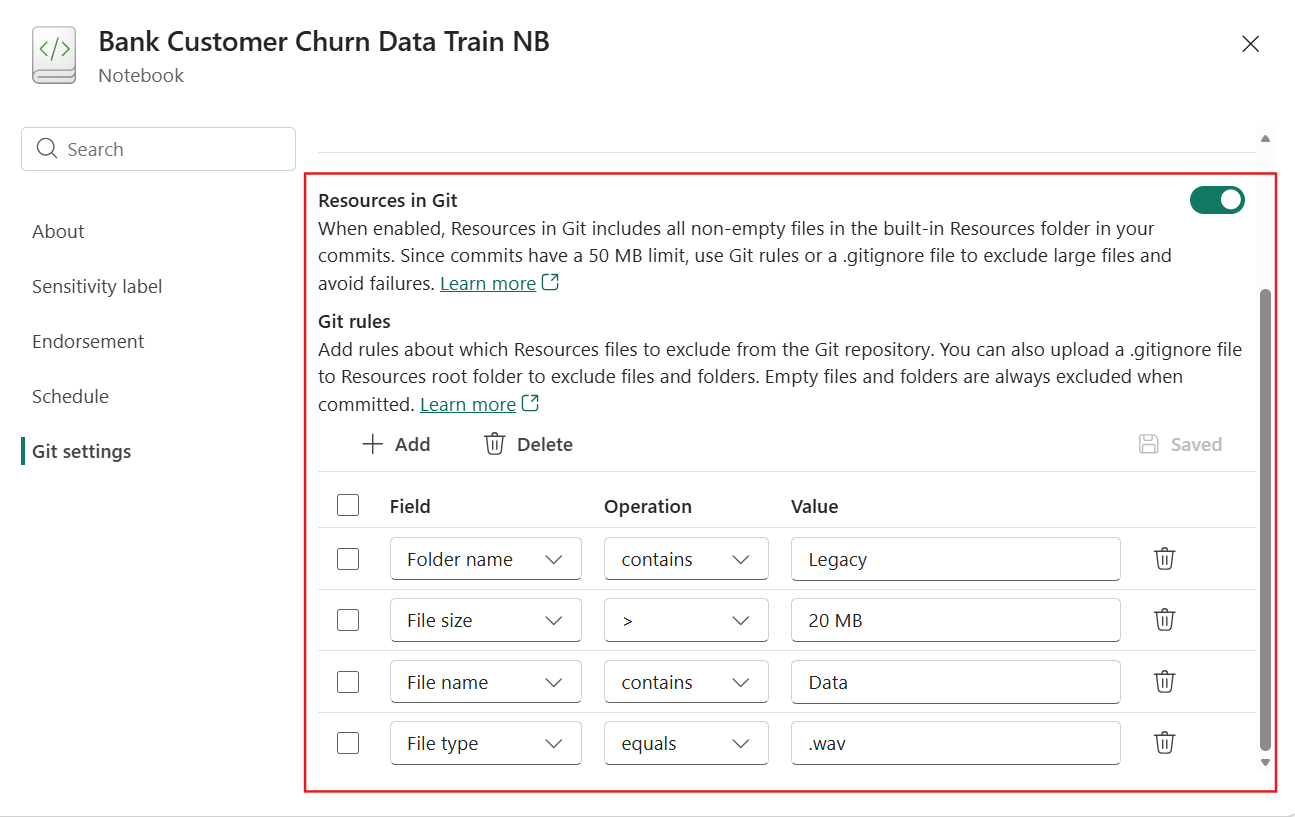Click trash icon for the 20 MB rule

[1164, 620]
